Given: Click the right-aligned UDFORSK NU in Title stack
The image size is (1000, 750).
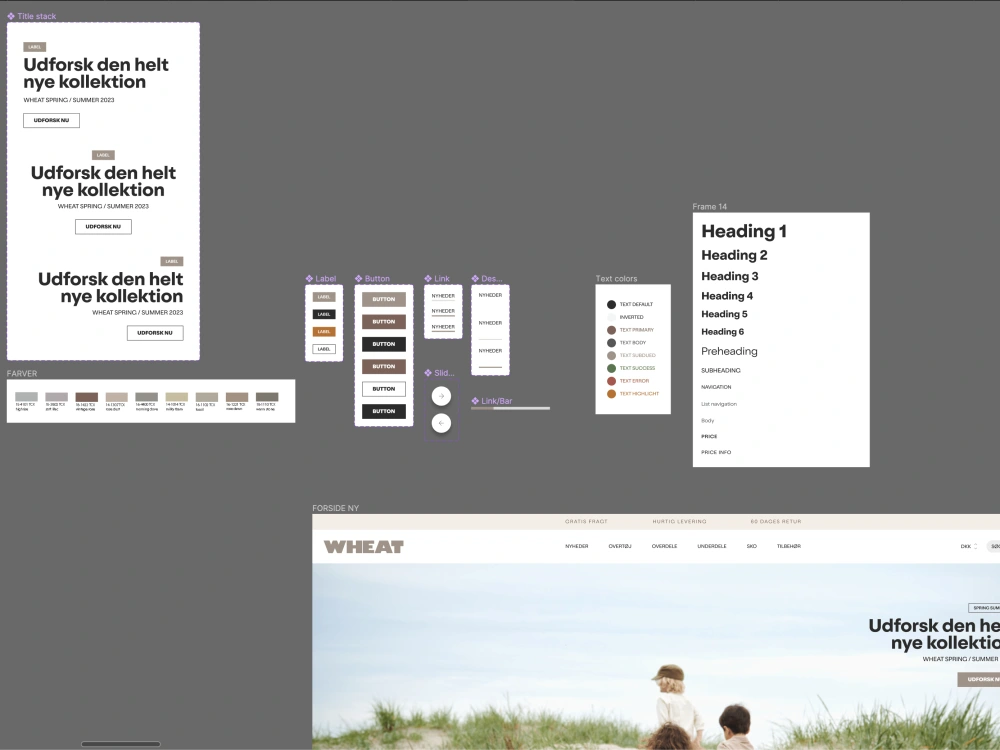Looking at the screenshot, I should tap(155, 333).
